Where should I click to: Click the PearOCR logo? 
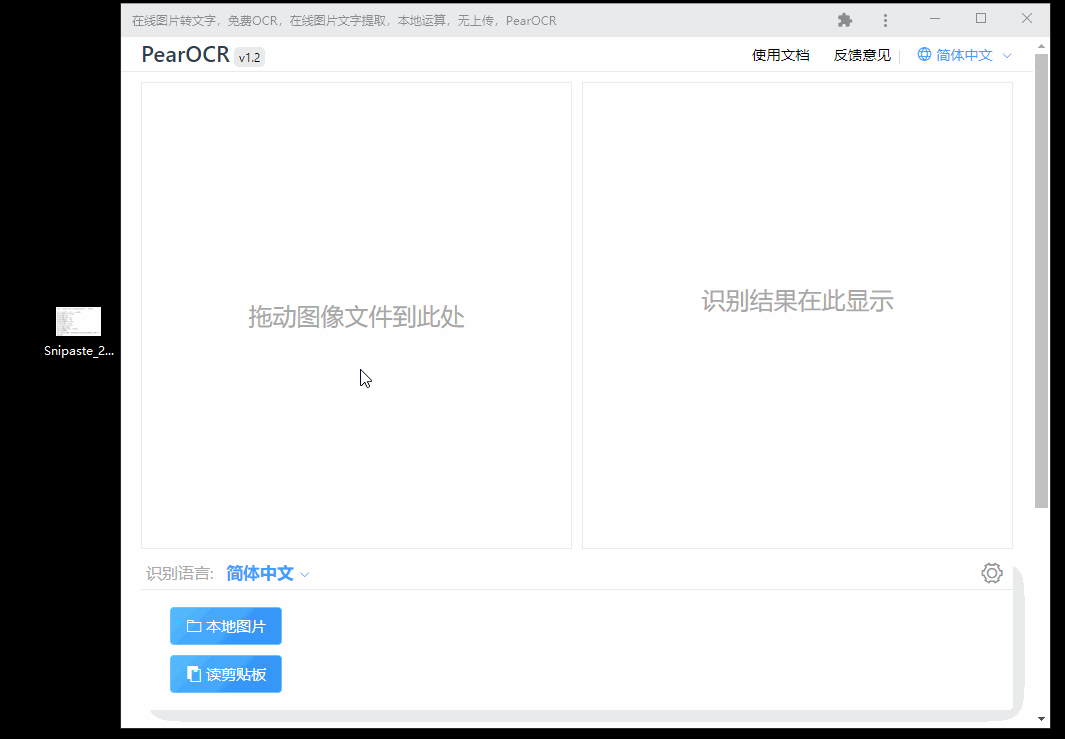pos(184,55)
